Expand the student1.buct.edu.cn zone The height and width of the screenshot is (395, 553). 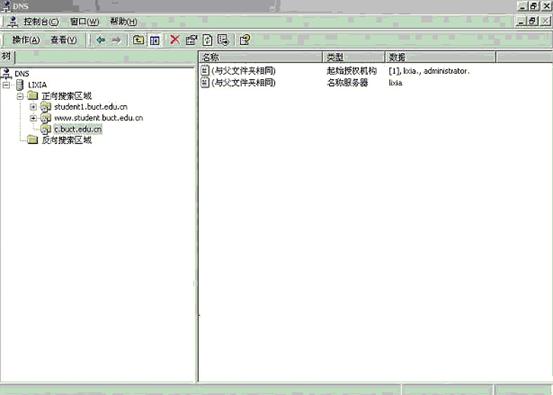(x=33, y=107)
